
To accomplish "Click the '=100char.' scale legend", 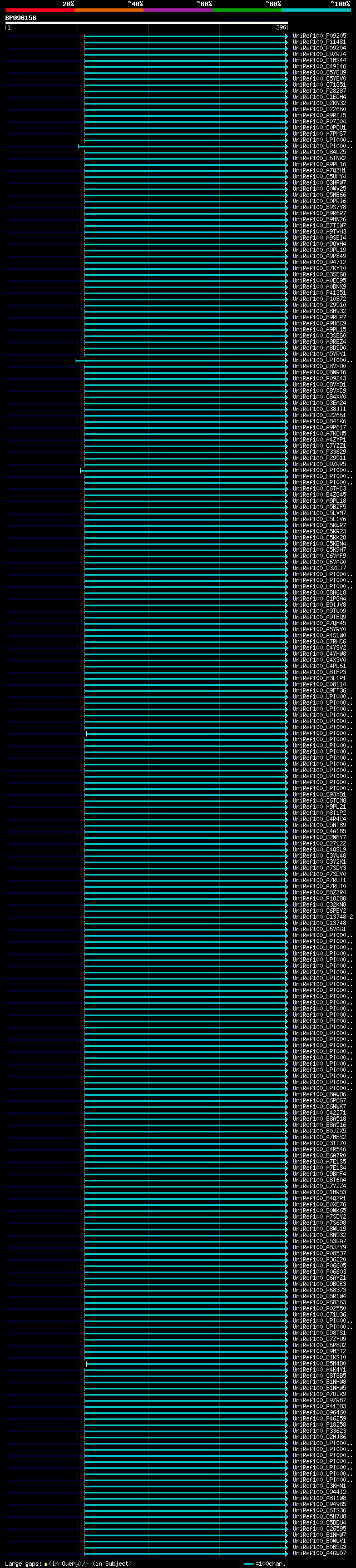I will [x=264, y=1563].
